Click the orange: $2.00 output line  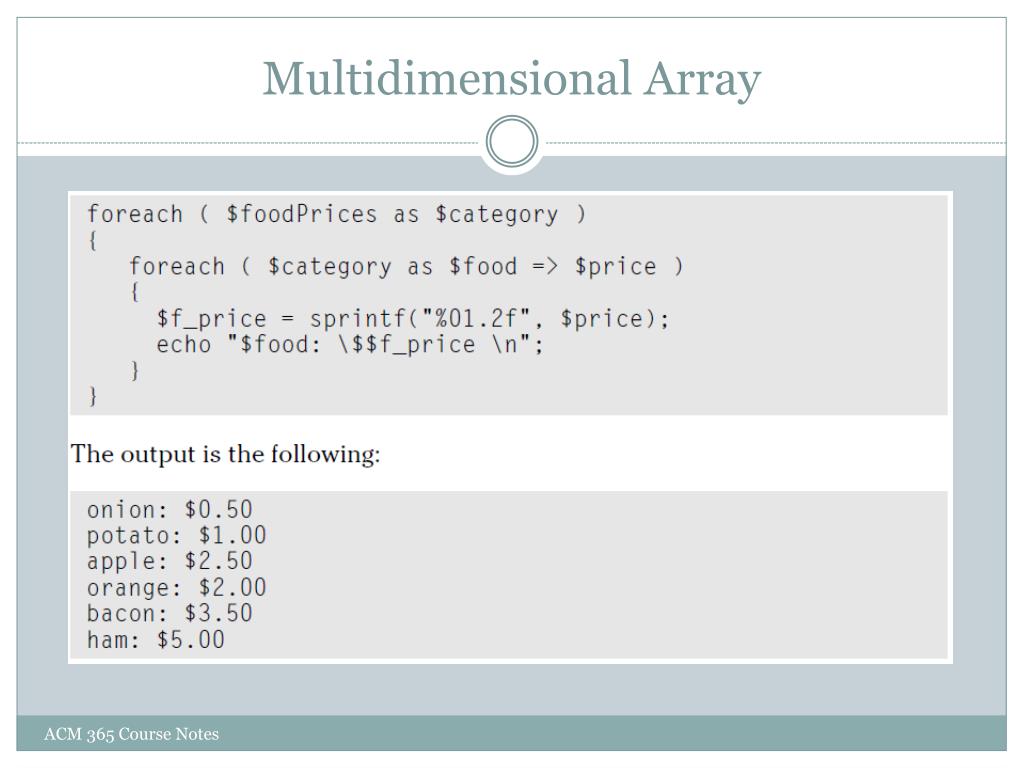177,588
